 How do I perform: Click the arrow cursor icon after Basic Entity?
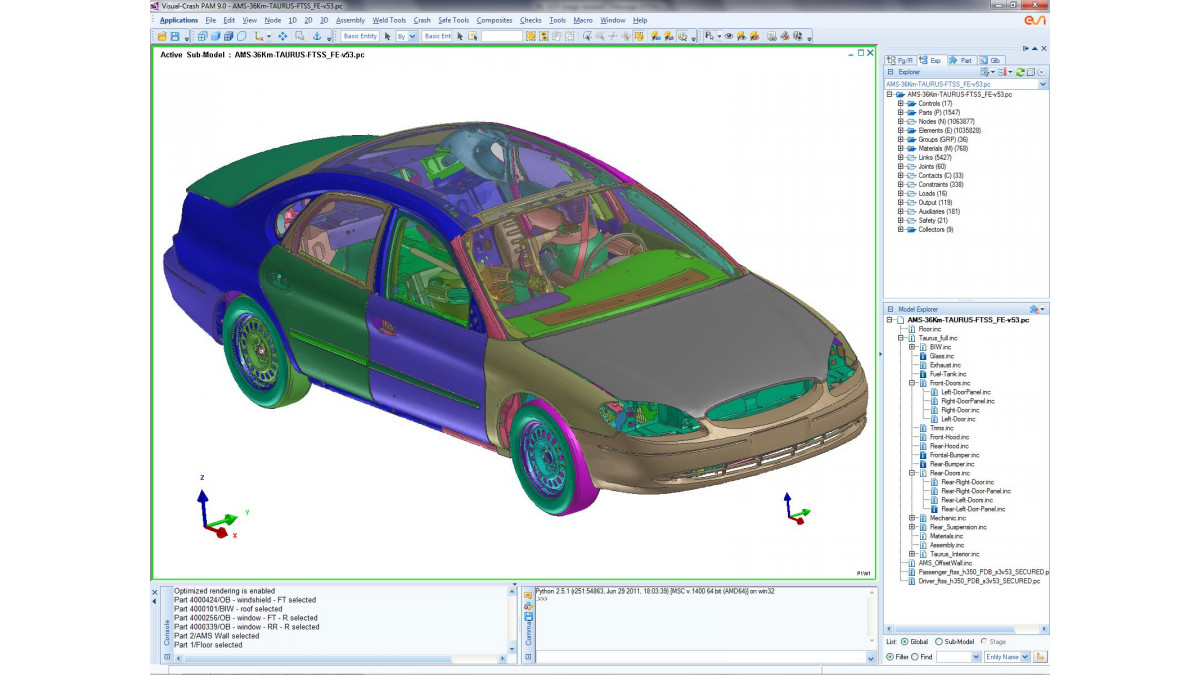387,36
